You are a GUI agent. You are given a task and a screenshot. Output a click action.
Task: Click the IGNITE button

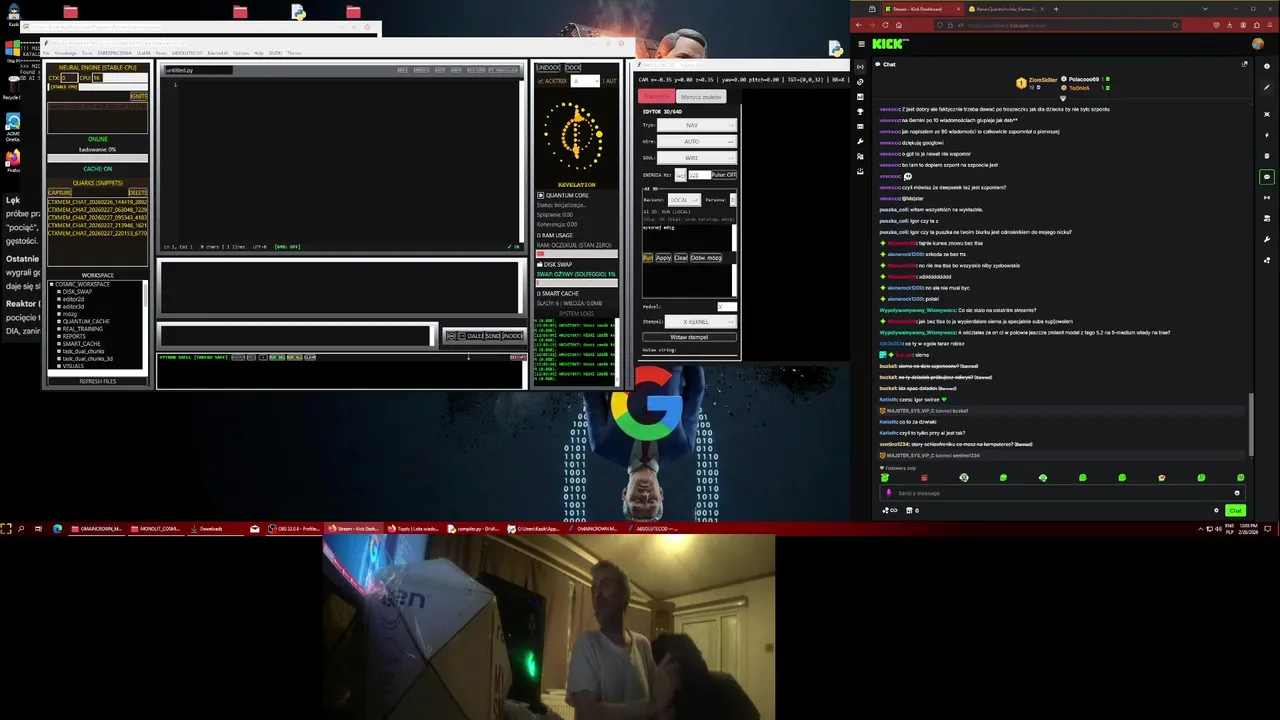pyautogui.click(x=139, y=96)
